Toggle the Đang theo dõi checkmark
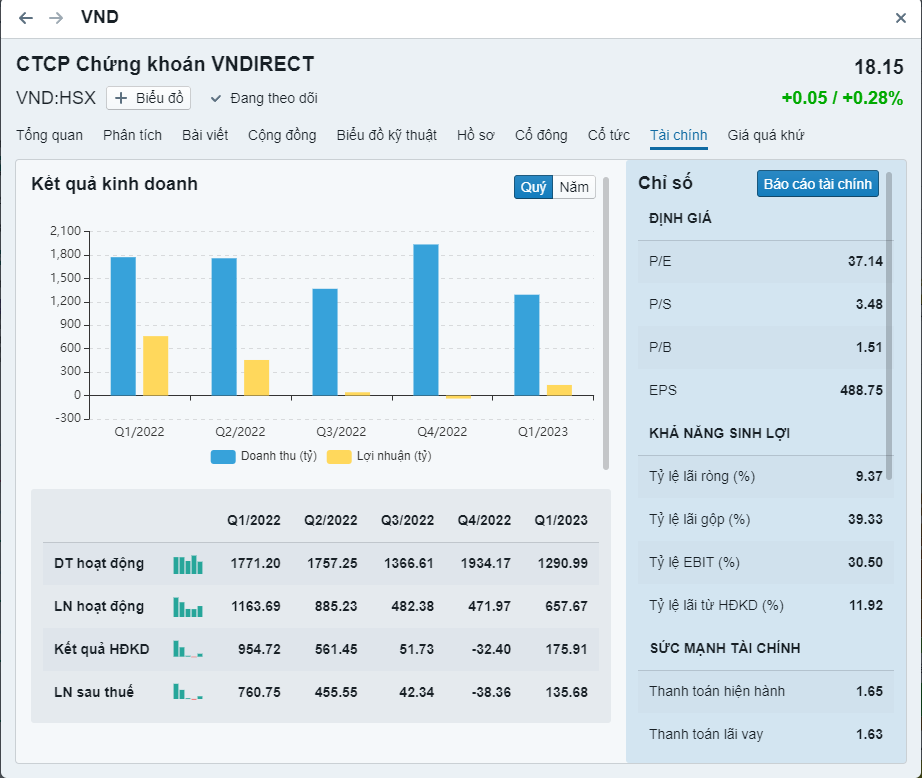This screenshot has width=922, height=778. coord(216,99)
